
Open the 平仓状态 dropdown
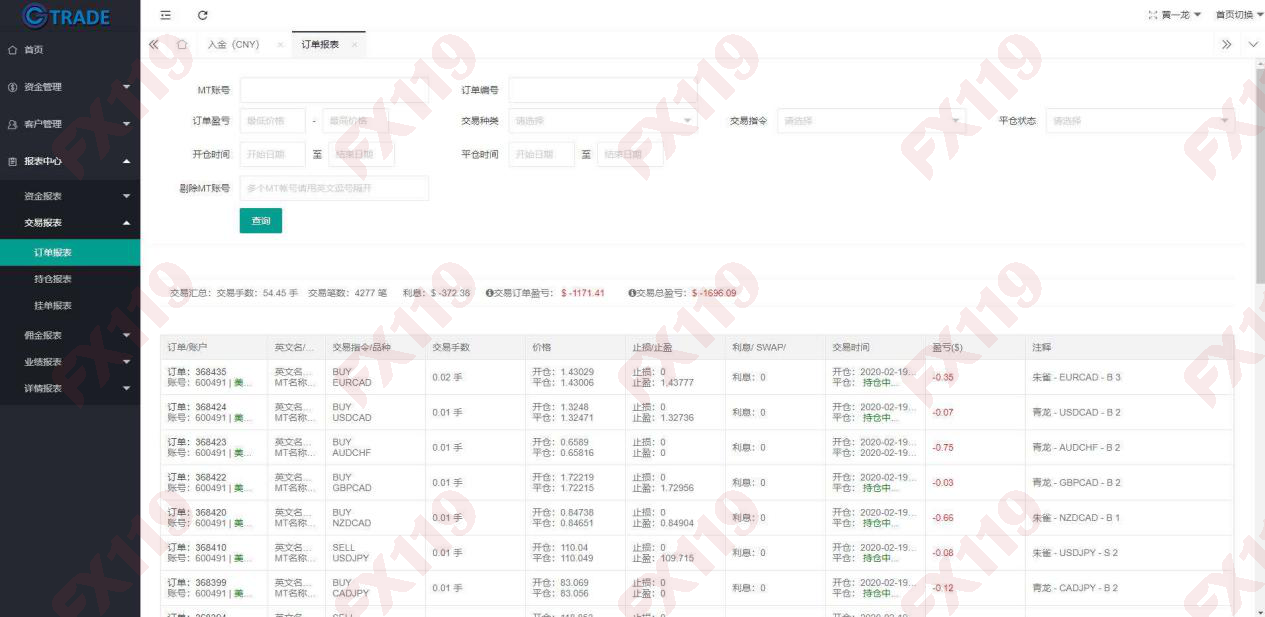1140,121
